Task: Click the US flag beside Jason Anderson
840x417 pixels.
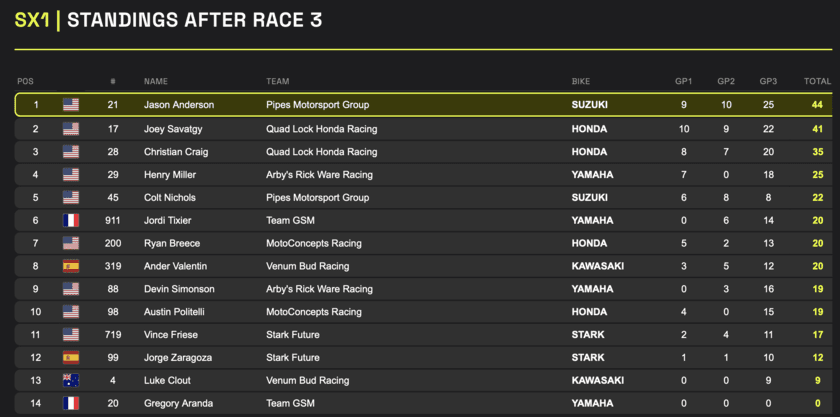Action: (x=71, y=105)
